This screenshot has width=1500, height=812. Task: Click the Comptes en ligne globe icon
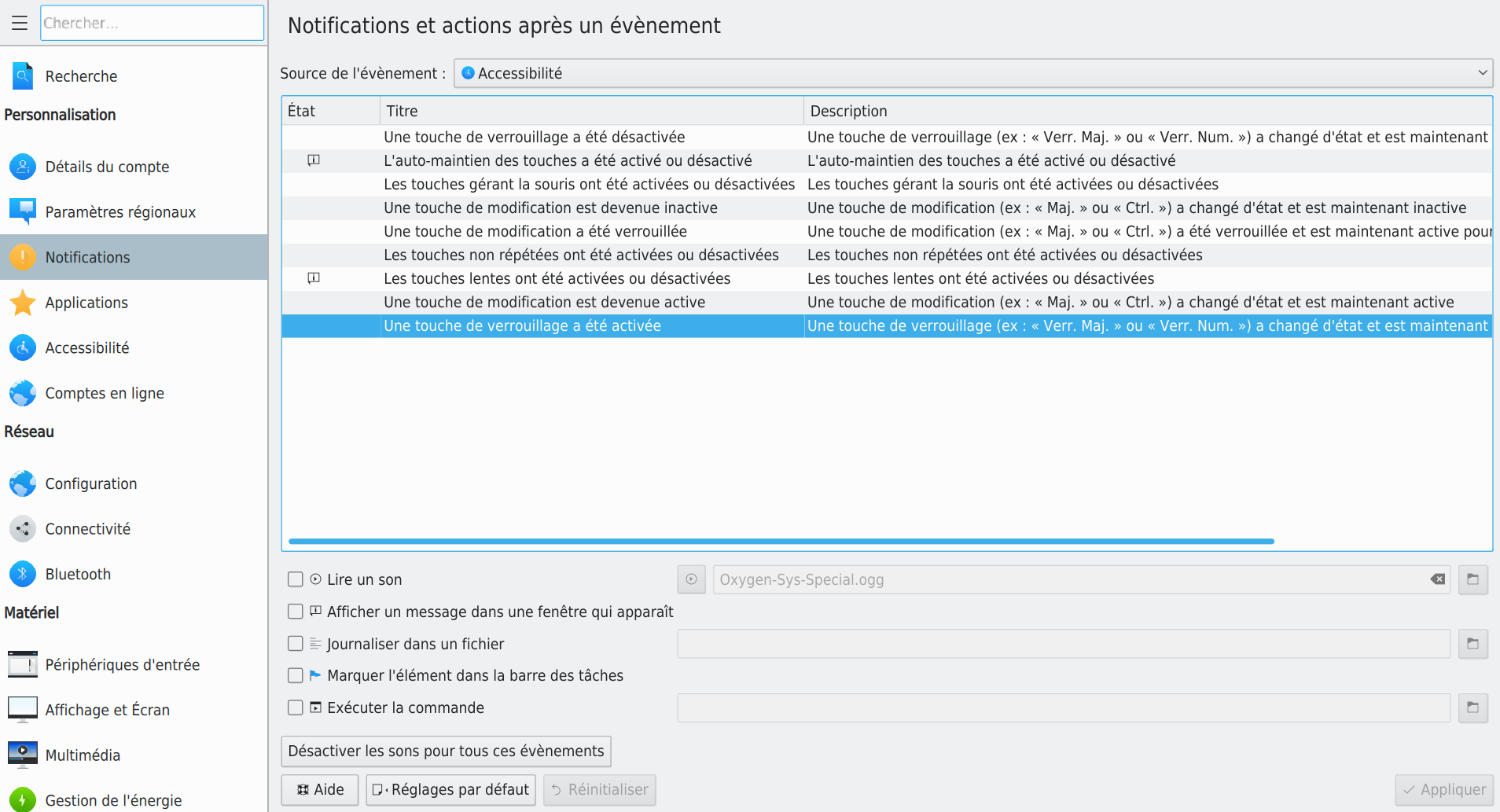[x=23, y=393]
